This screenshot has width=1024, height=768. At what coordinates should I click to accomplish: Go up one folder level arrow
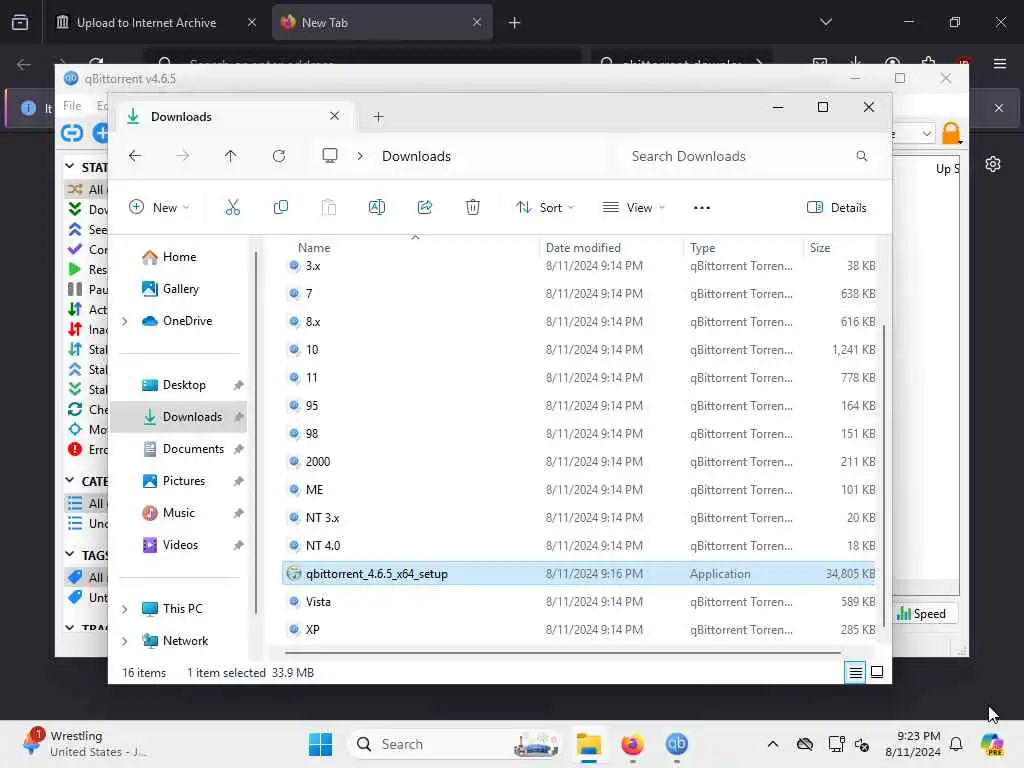(x=231, y=156)
